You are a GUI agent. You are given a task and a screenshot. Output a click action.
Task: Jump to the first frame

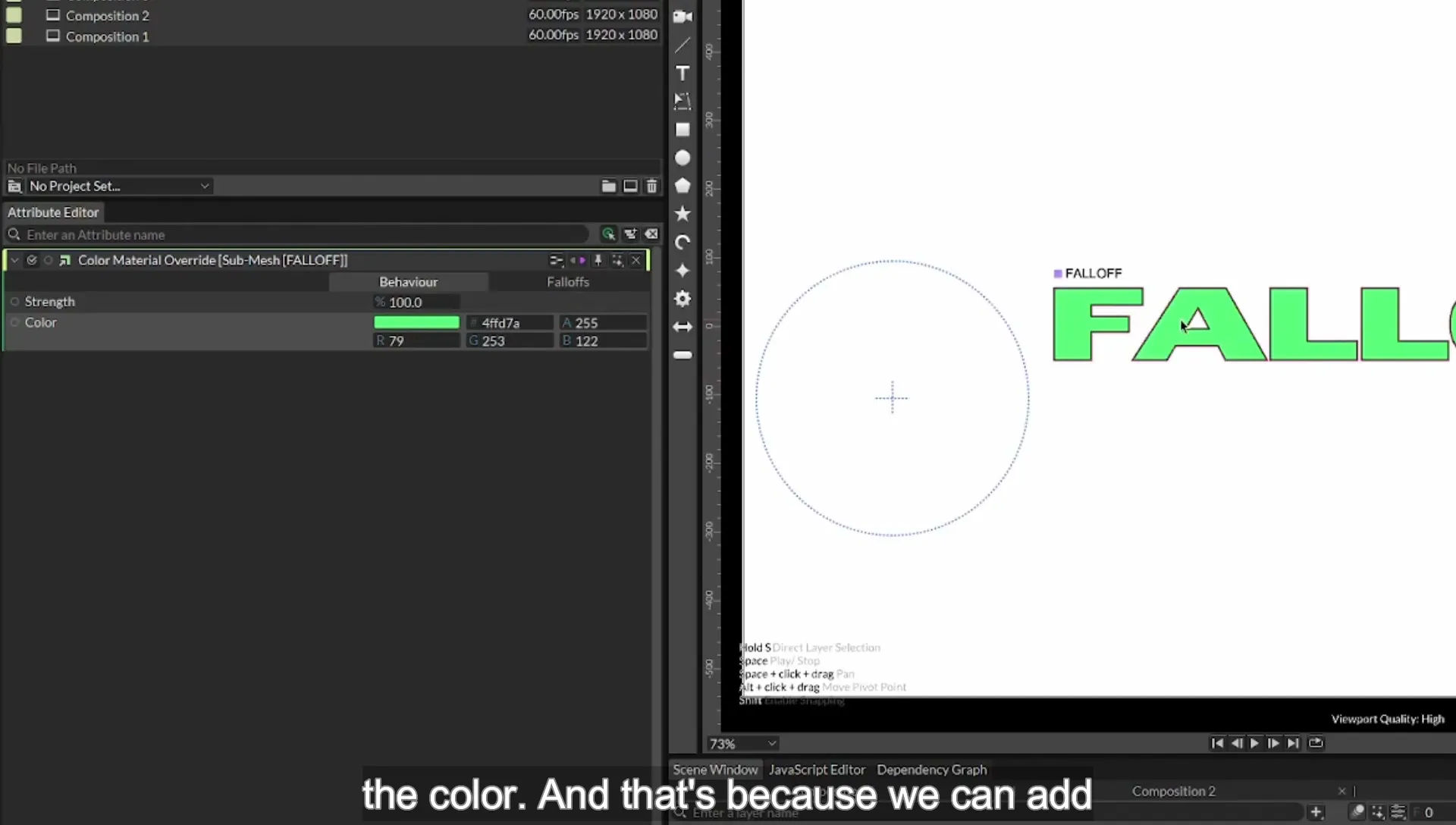1217,743
